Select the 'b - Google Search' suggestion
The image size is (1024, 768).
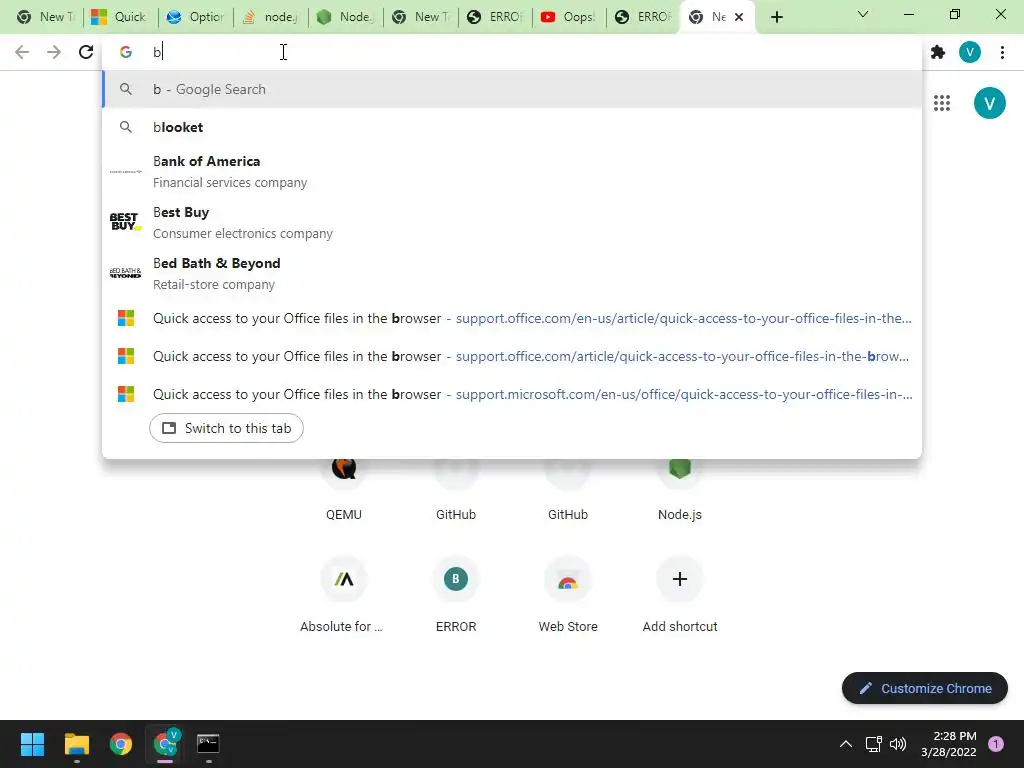tap(512, 89)
